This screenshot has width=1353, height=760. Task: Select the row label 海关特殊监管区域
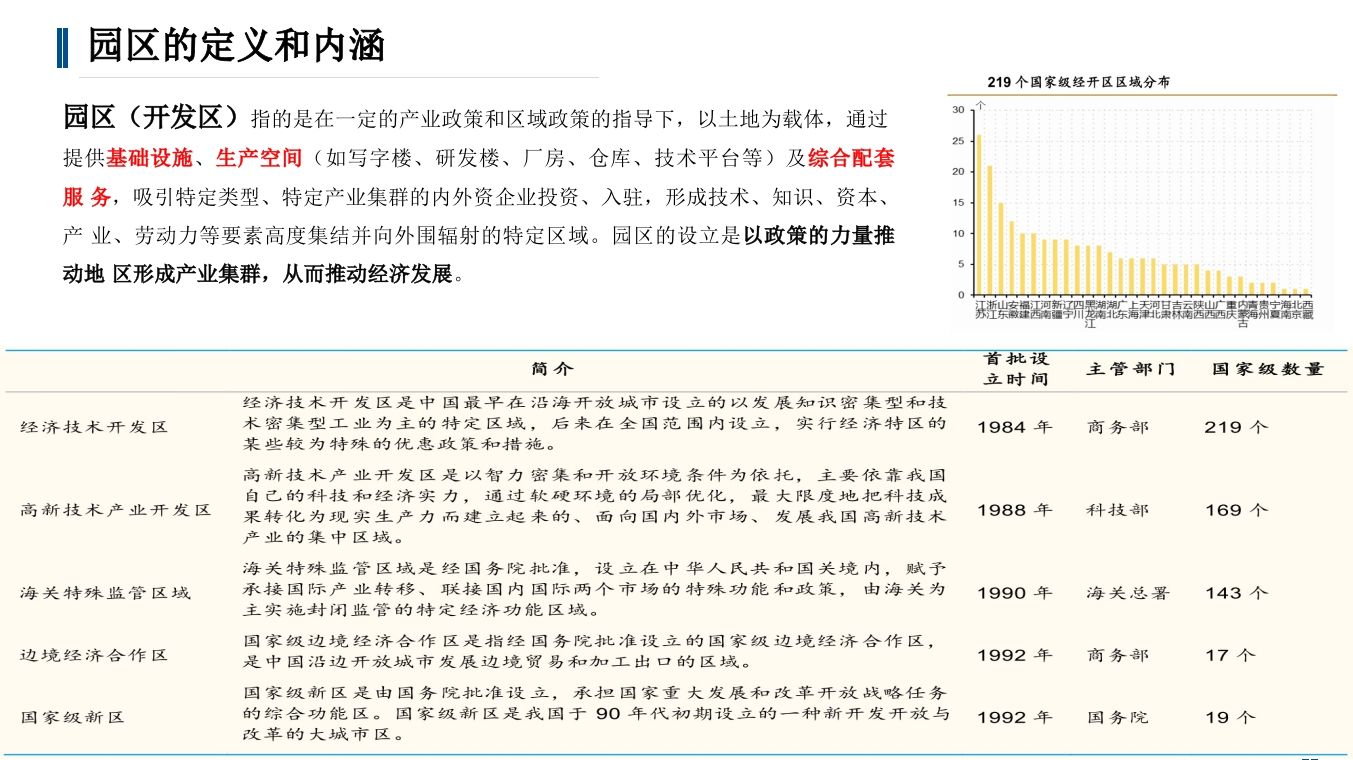(105, 593)
